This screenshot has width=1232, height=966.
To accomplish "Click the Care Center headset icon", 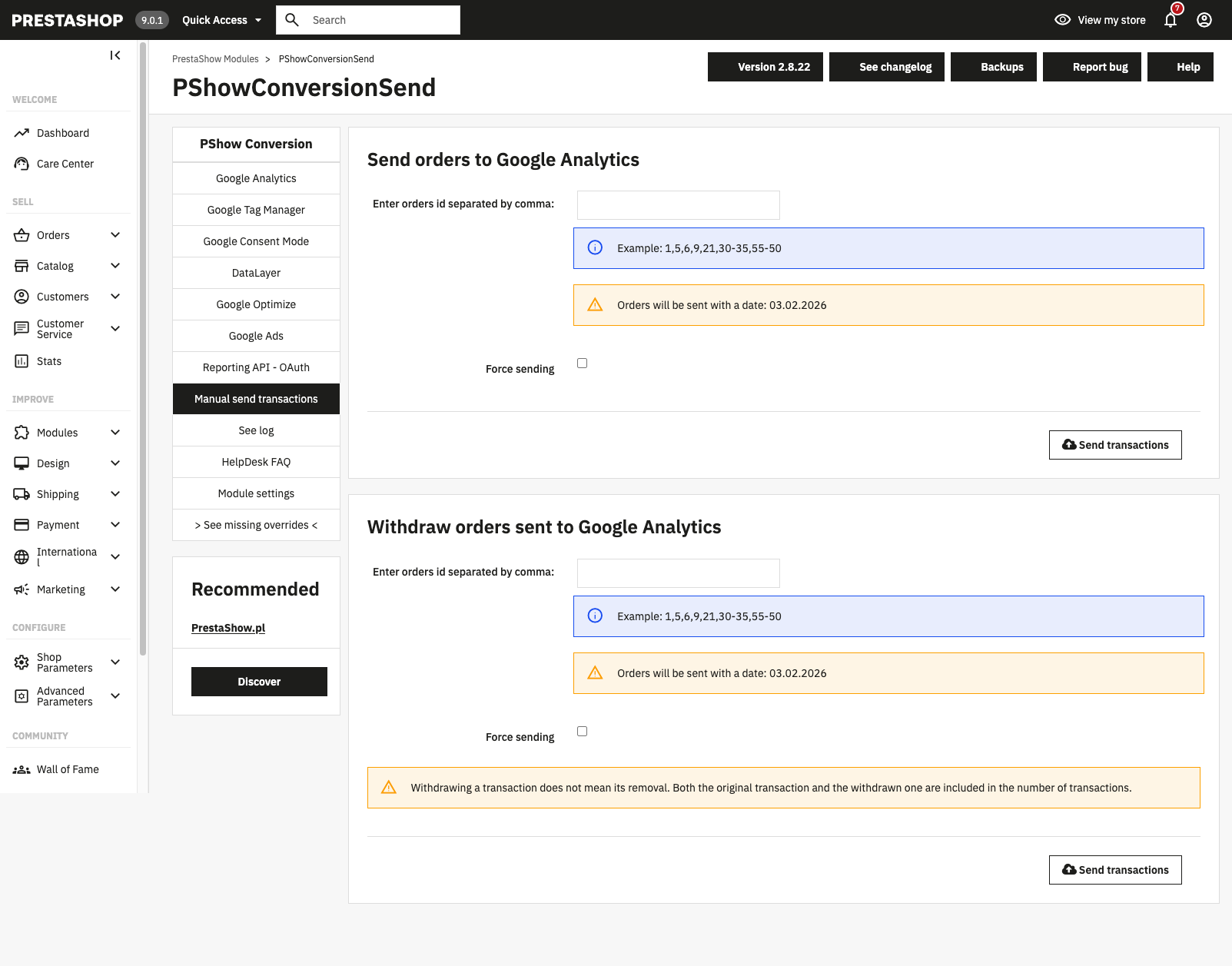I will tap(22, 164).
